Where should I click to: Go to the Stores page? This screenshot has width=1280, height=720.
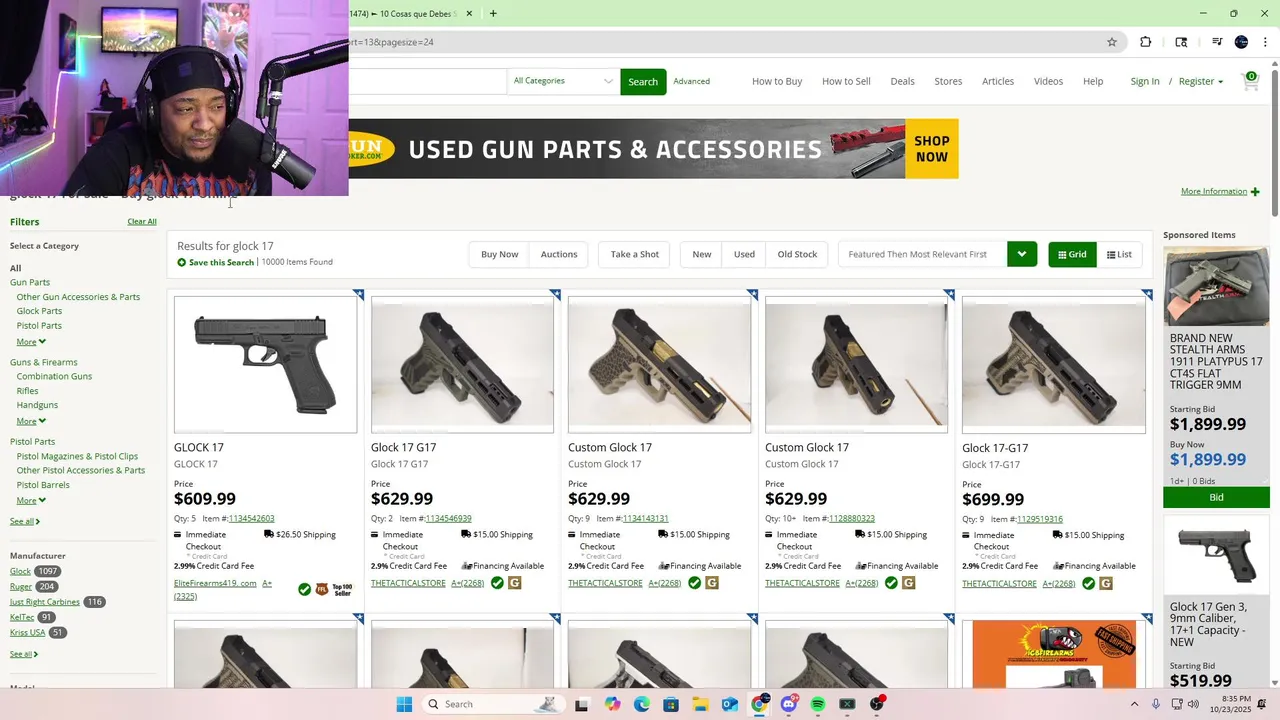coord(948,81)
